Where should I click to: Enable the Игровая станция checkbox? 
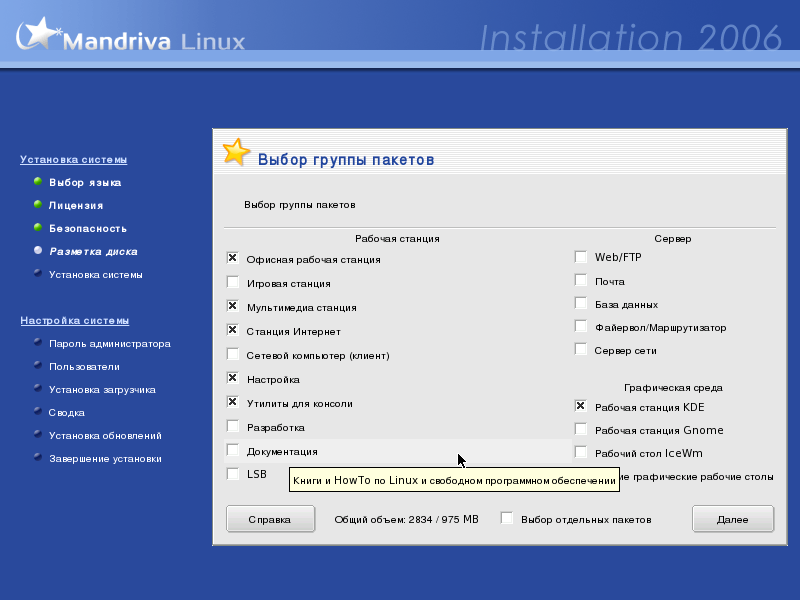[233, 282]
